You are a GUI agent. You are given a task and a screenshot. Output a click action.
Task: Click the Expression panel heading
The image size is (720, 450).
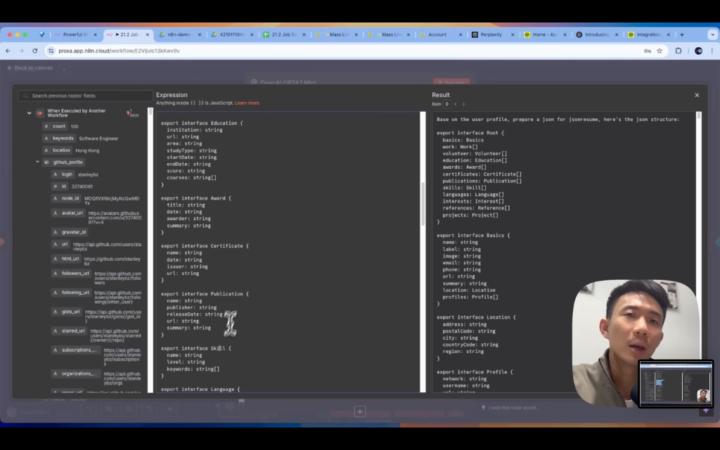(172, 95)
